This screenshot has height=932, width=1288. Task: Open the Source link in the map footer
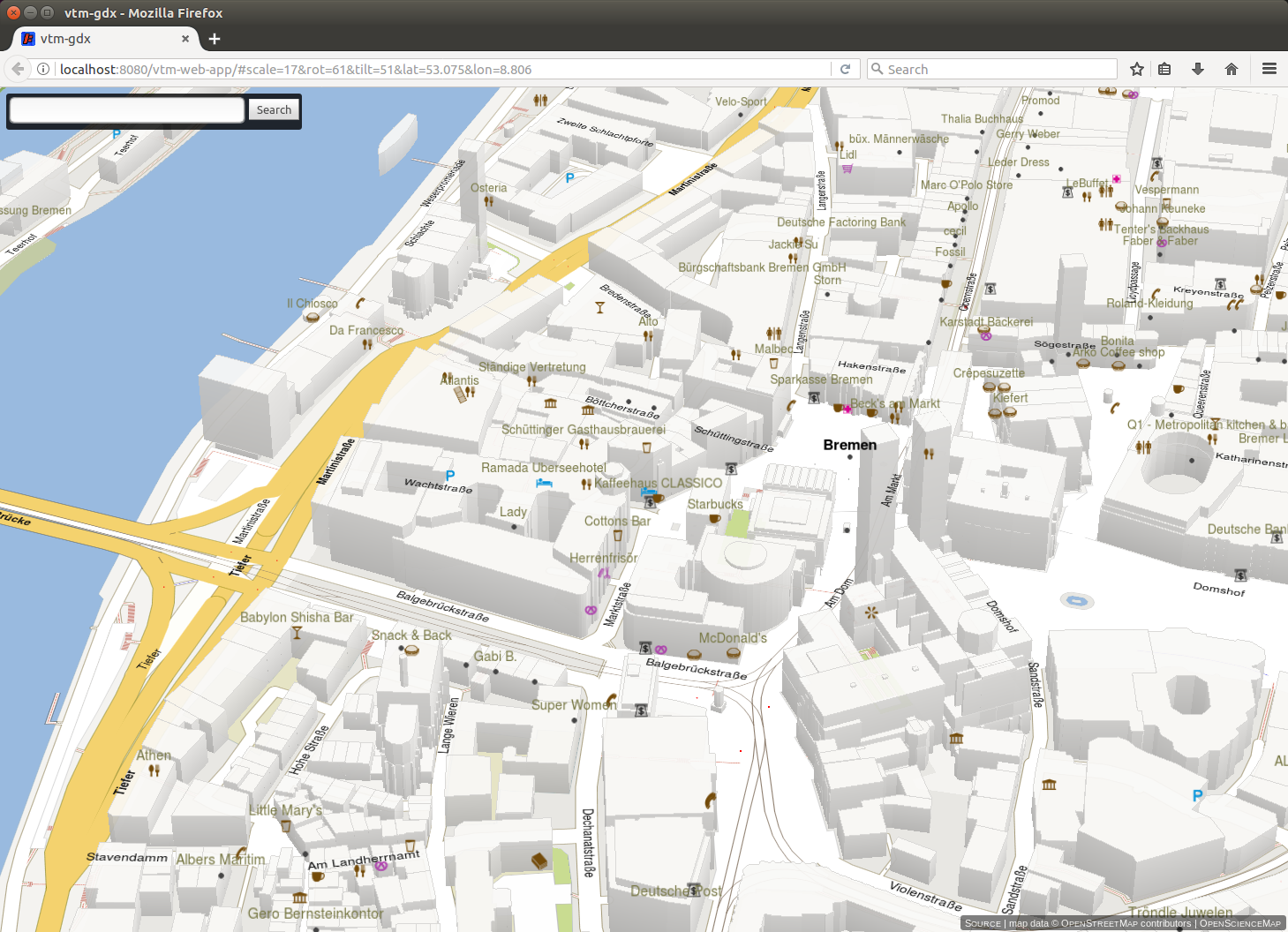coord(983,923)
